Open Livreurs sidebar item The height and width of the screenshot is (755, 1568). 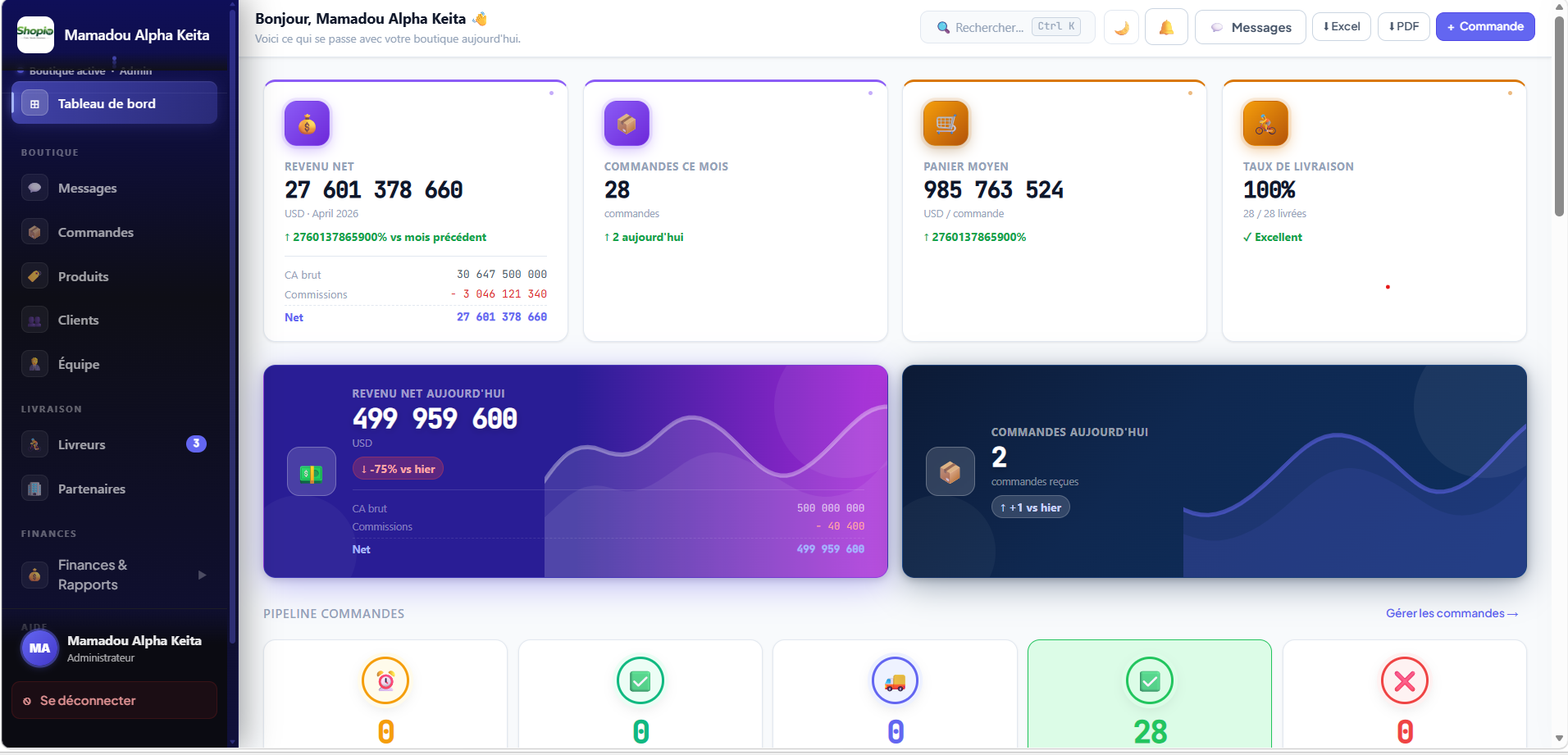114,444
